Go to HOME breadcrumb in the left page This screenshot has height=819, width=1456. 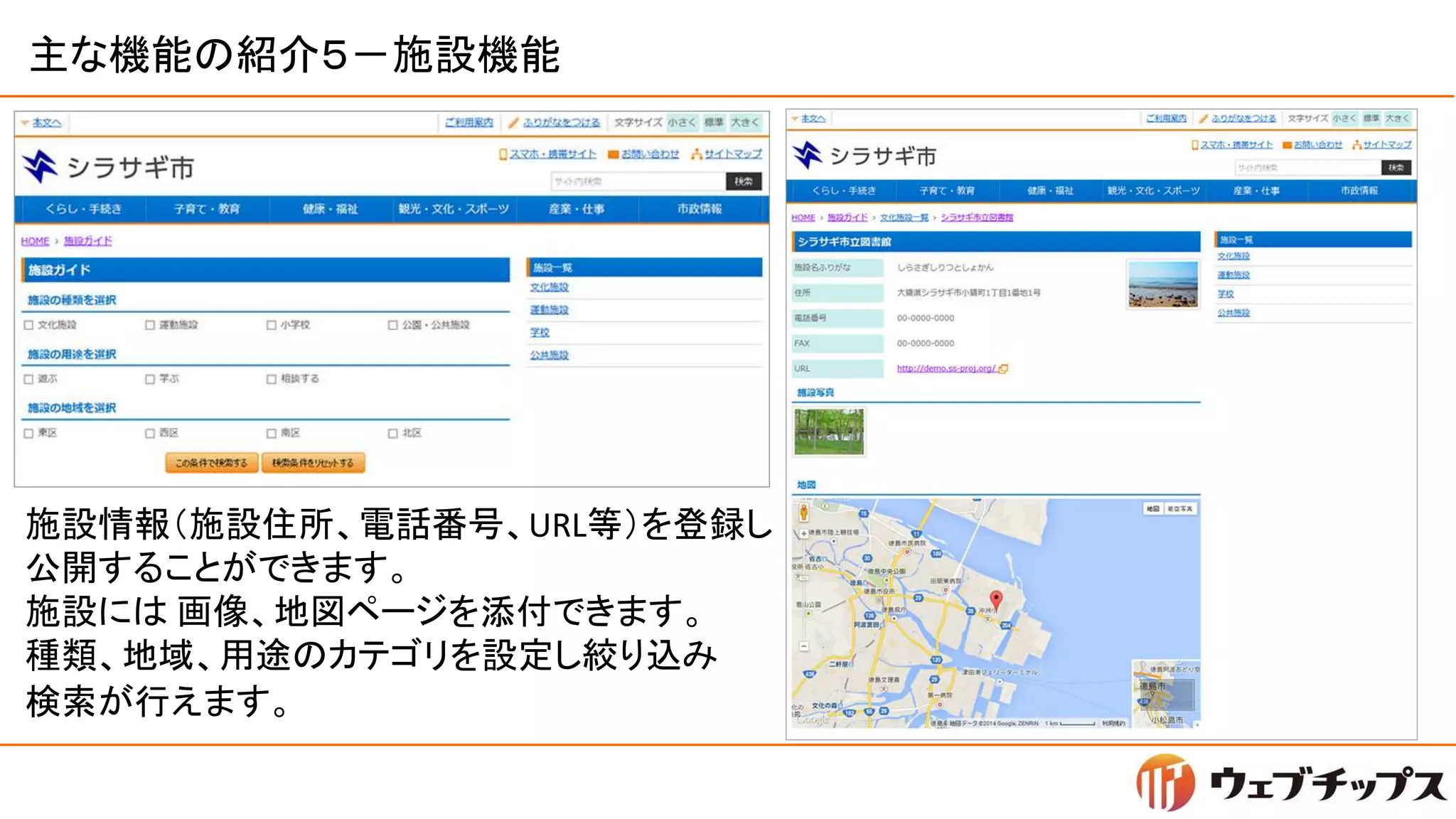35,241
